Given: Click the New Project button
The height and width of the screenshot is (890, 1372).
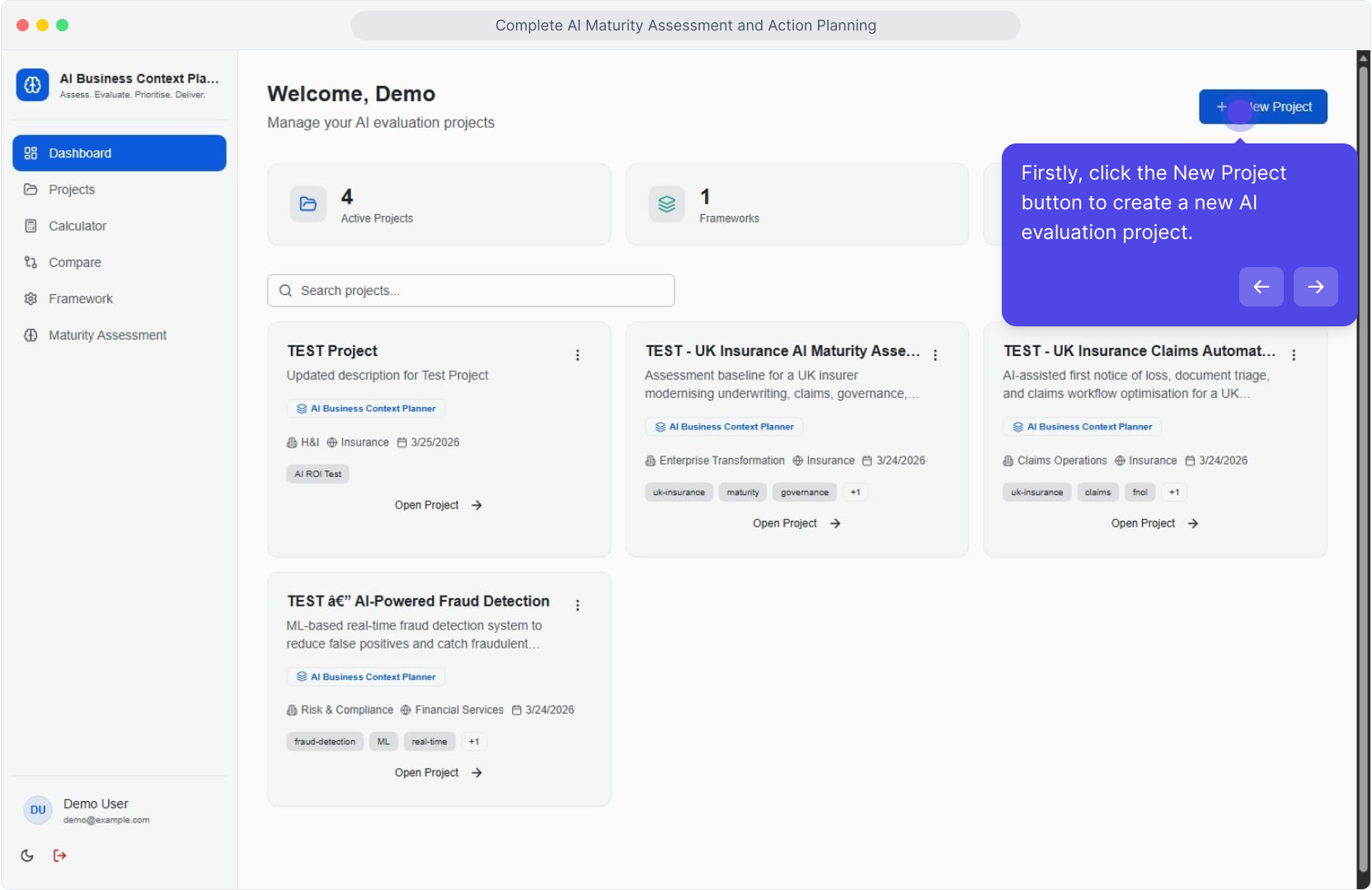Looking at the screenshot, I should tap(1262, 106).
